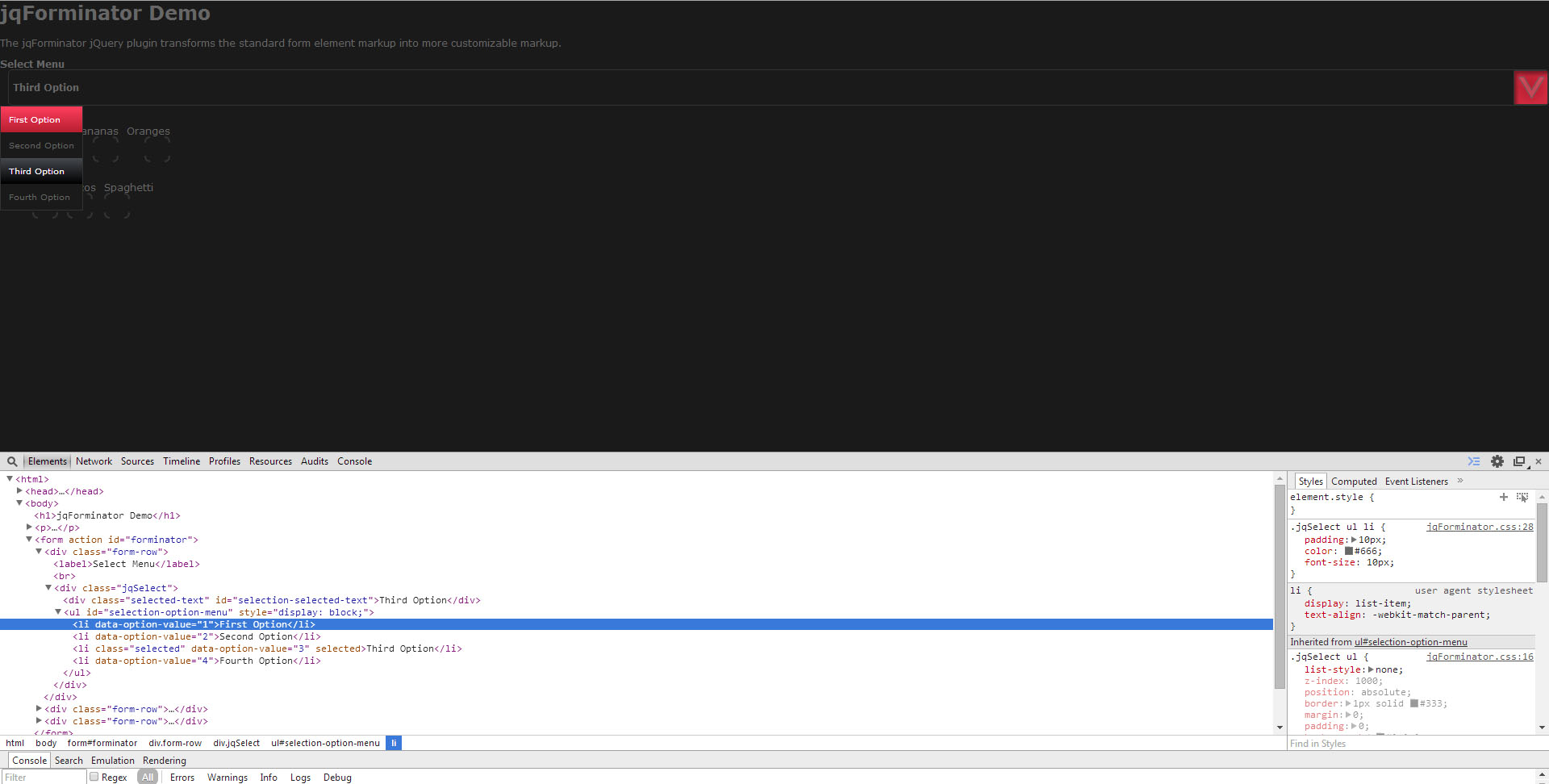The image size is (1549, 784).
Task: Click div.jqSelect in the breadcrumb bar
Action: pyautogui.click(x=236, y=743)
